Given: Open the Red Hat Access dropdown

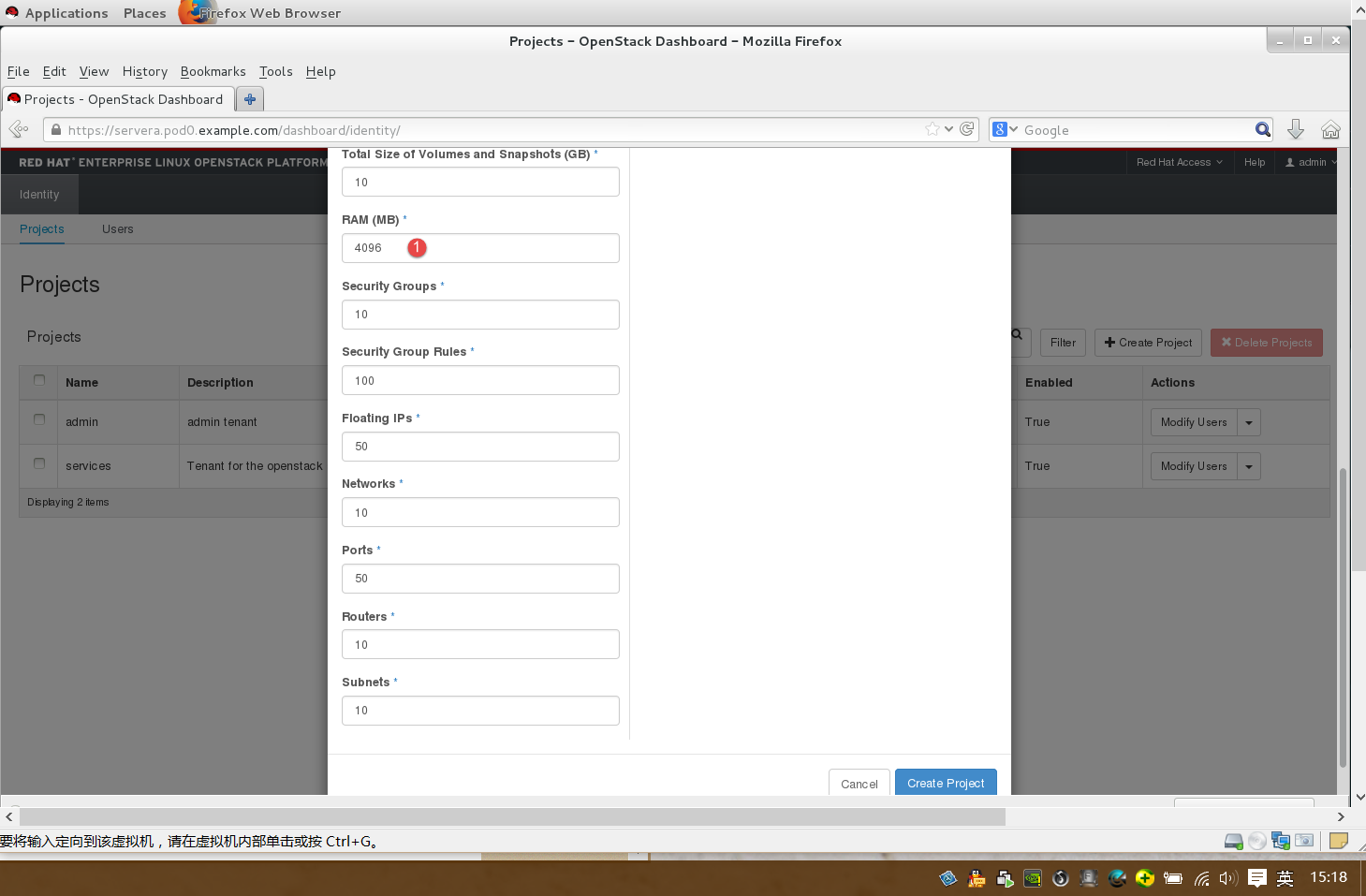Looking at the screenshot, I should click(x=1179, y=162).
